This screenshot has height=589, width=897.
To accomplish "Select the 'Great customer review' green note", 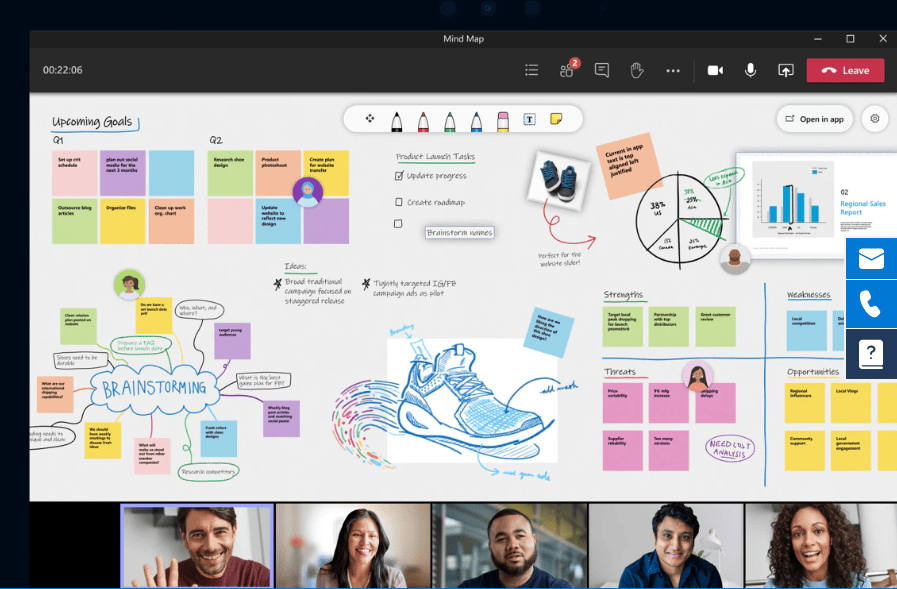I will coord(716,327).
